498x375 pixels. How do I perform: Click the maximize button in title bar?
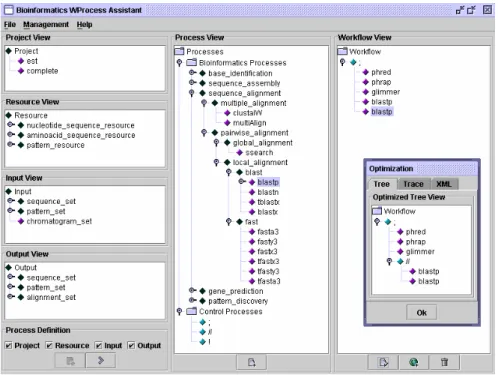click(471, 10)
